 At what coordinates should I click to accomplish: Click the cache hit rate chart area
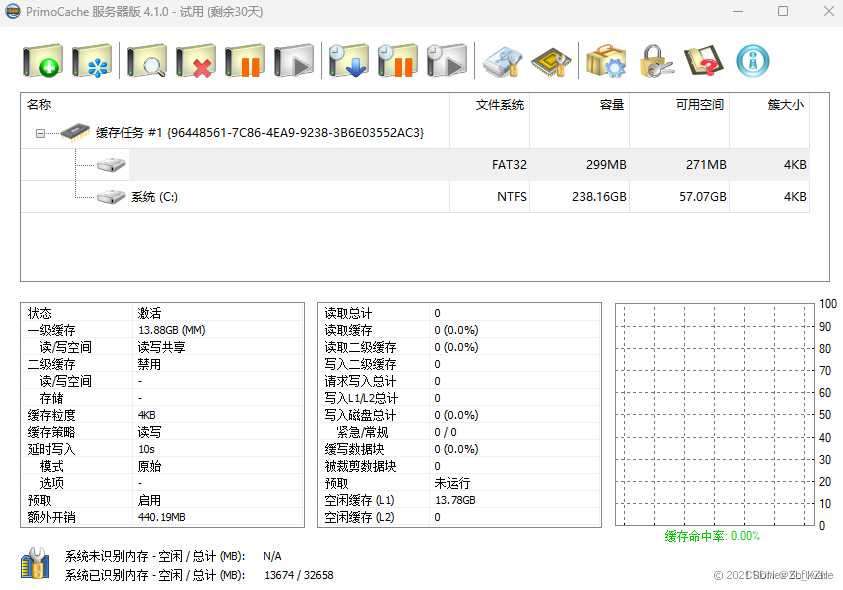pos(715,415)
